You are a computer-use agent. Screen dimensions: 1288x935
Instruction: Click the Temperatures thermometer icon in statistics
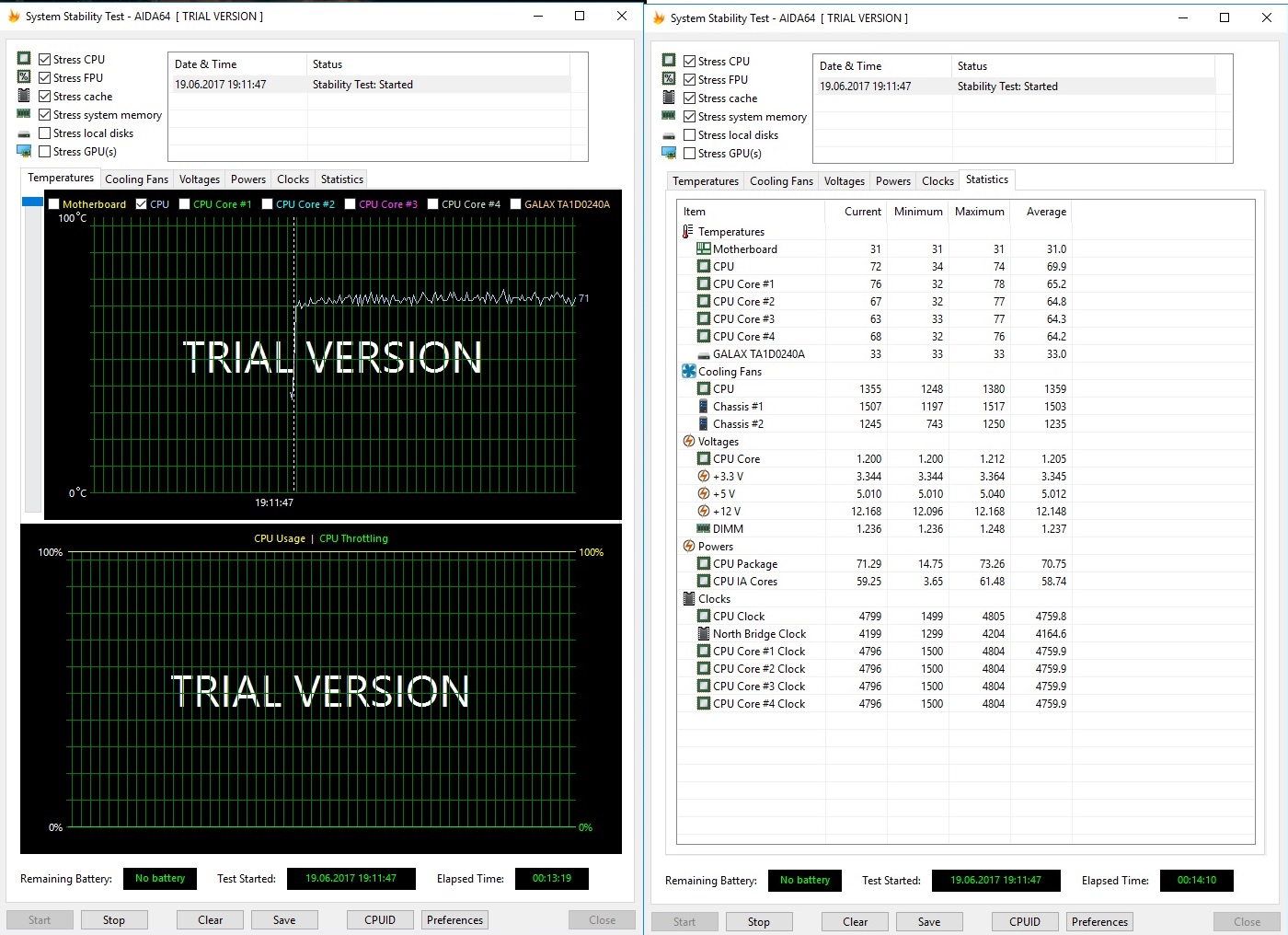click(x=688, y=231)
